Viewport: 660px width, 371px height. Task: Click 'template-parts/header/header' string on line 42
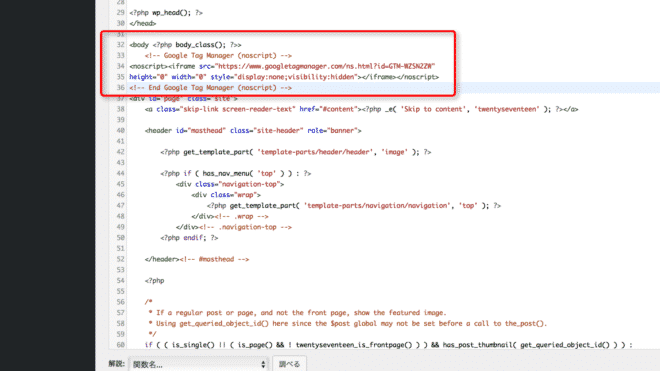(x=315, y=152)
